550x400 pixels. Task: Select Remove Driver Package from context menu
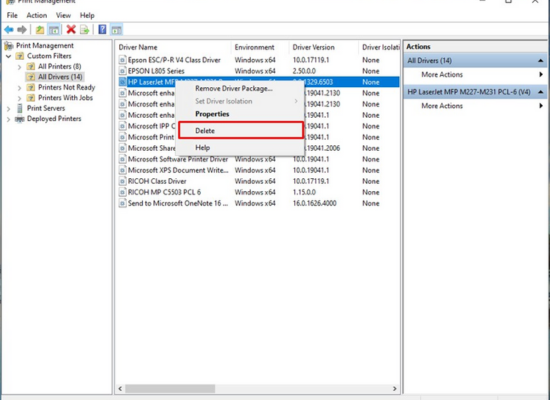point(234,88)
